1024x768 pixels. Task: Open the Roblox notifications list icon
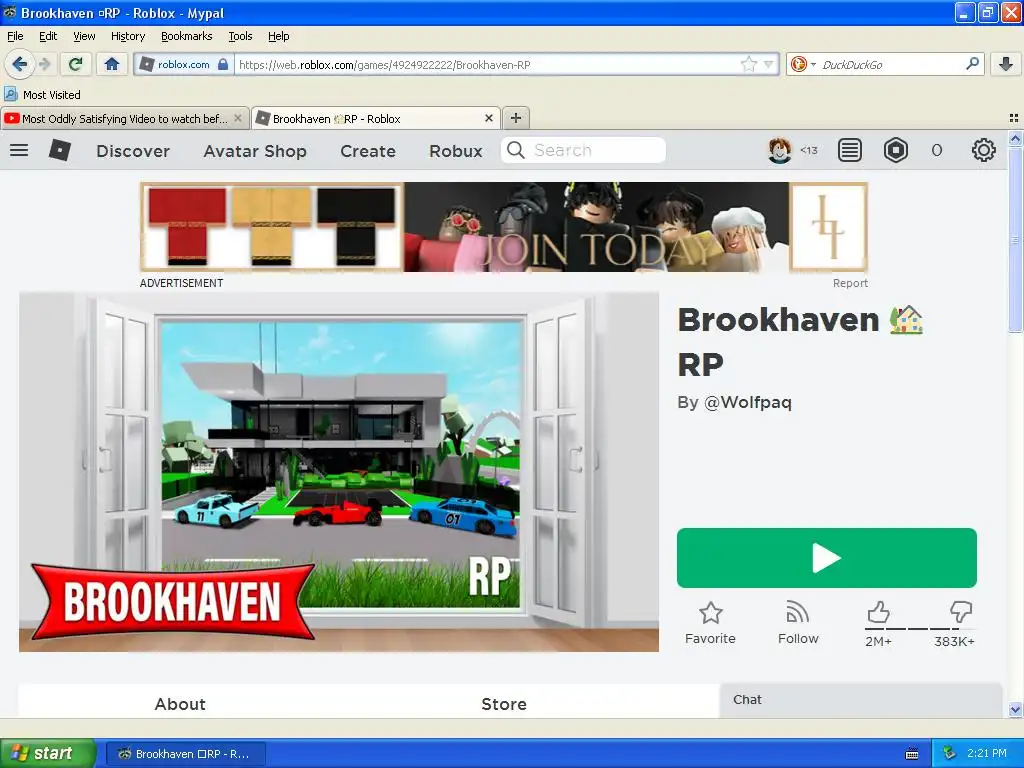[x=849, y=150]
